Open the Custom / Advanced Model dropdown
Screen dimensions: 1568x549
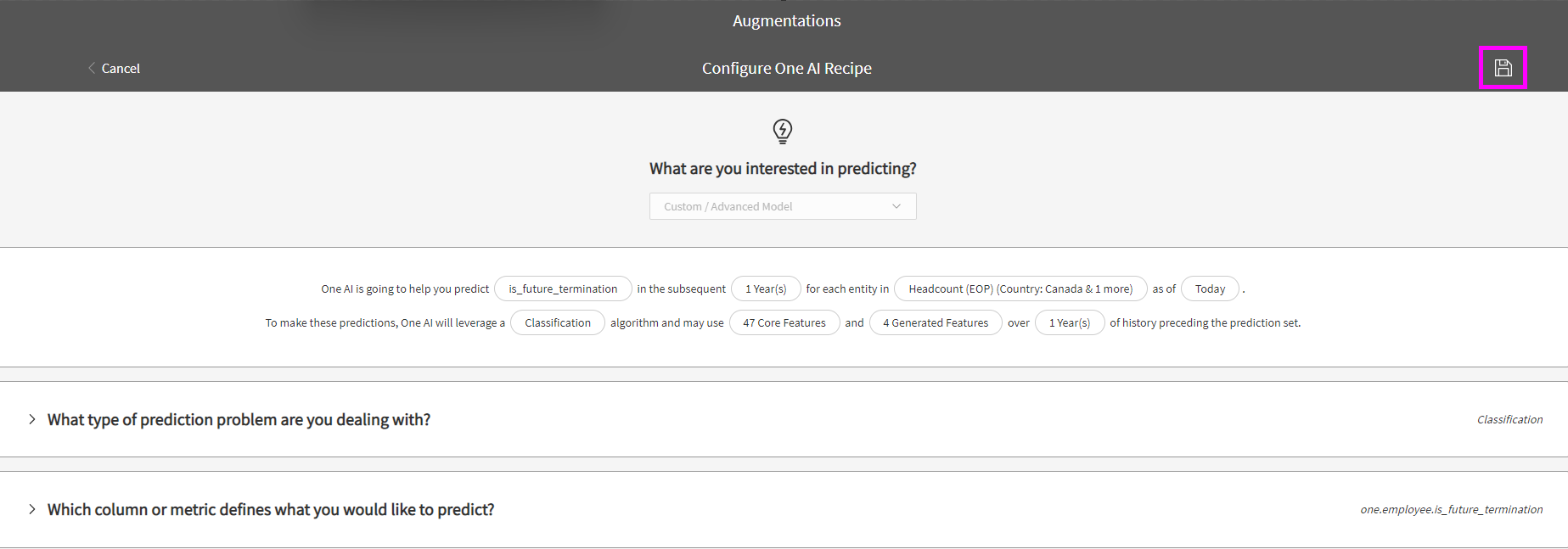pos(782,206)
